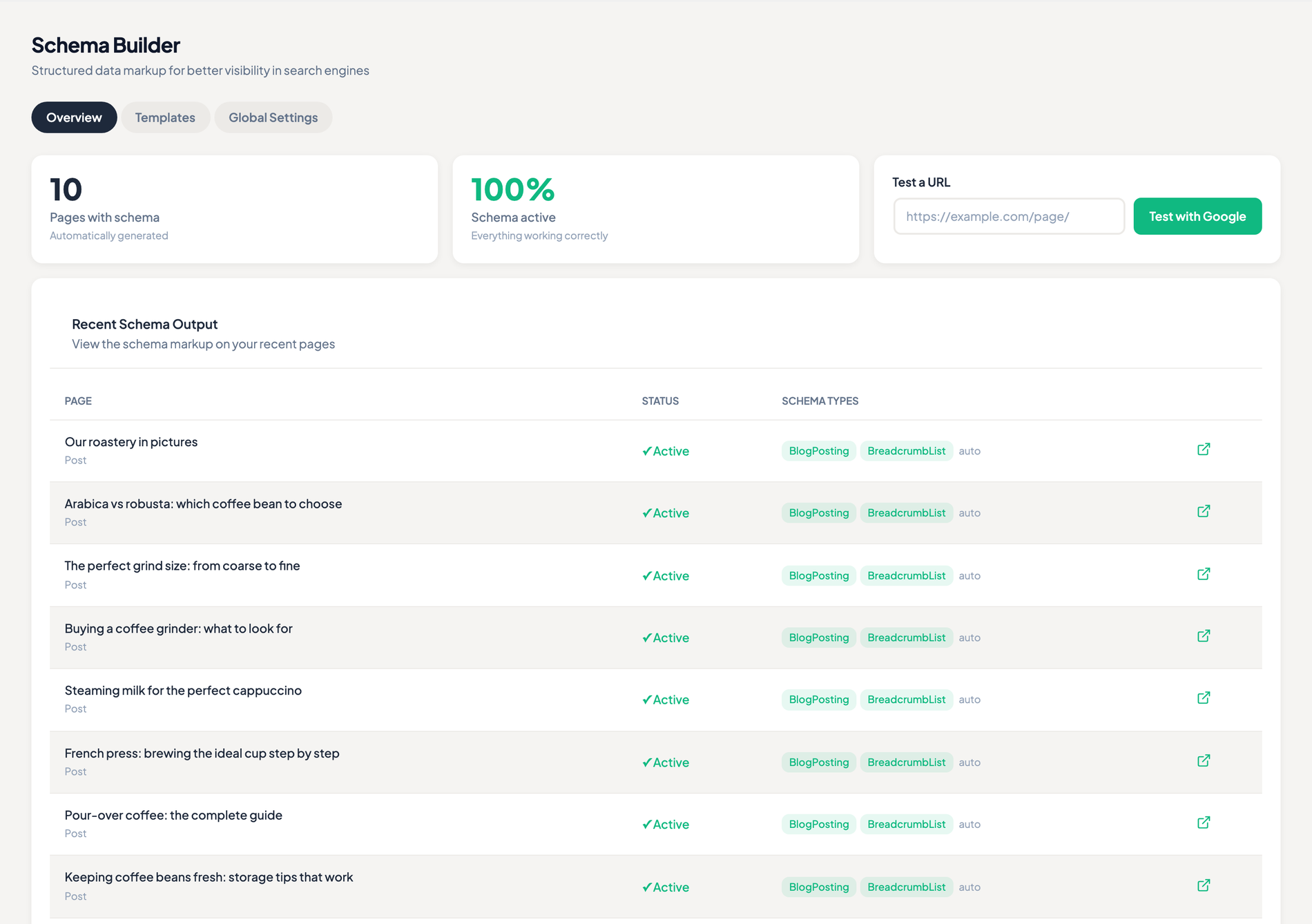The height and width of the screenshot is (924, 1312).
Task: Click the SCHEMA TYPES column header
Action: [820, 401]
